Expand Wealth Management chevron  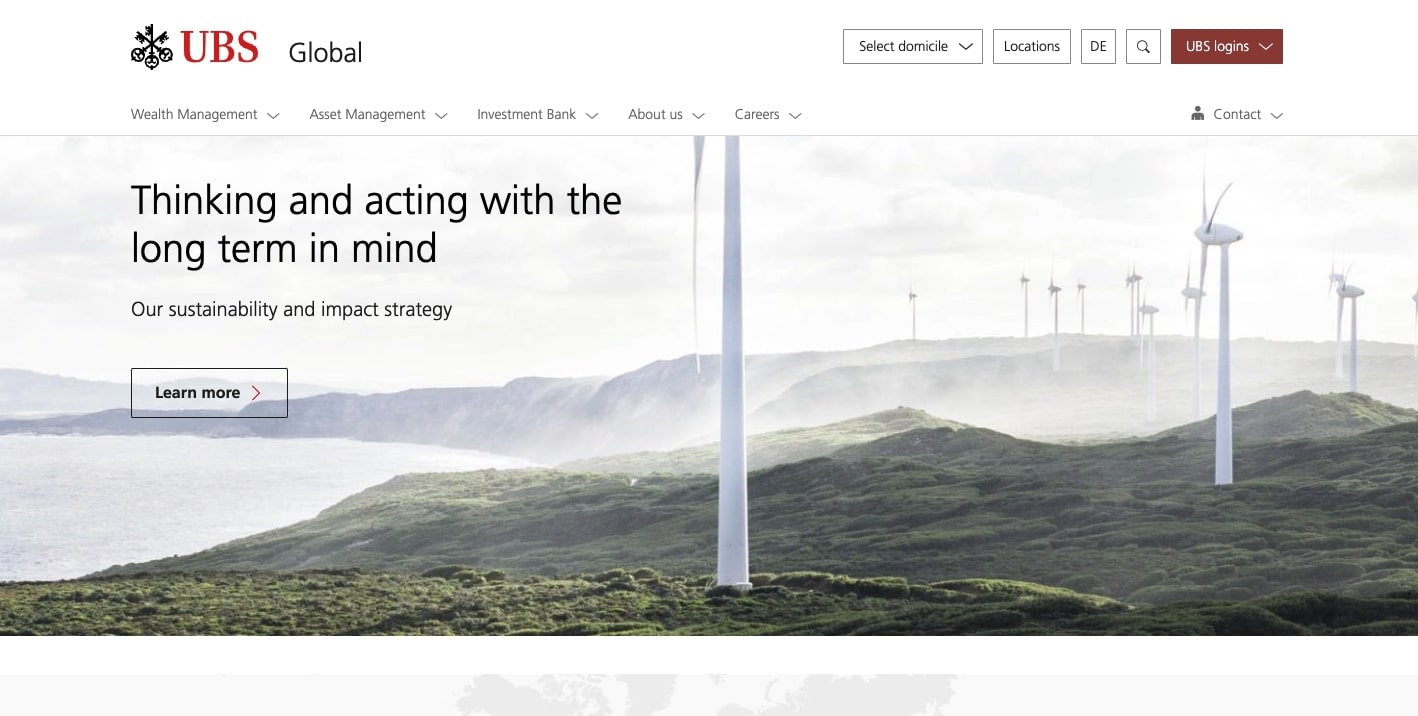273,116
